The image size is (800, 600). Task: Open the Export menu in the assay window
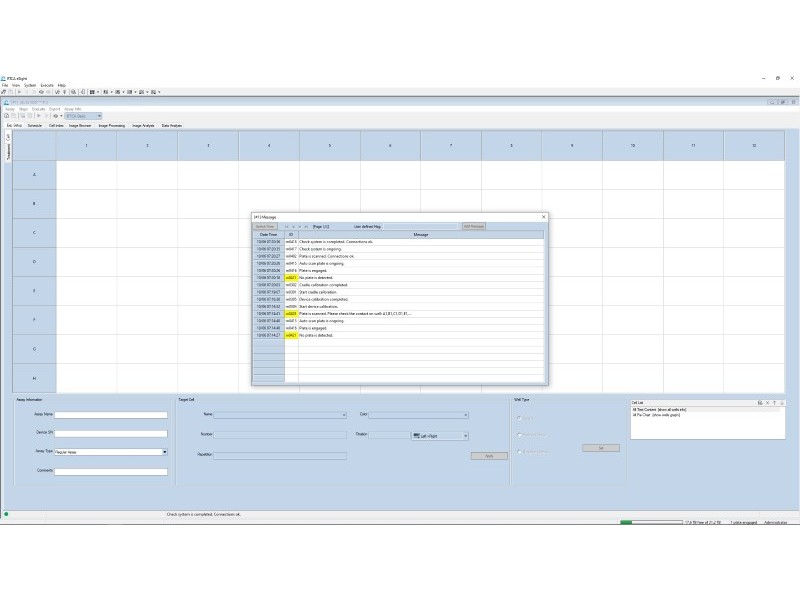(55, 109)
